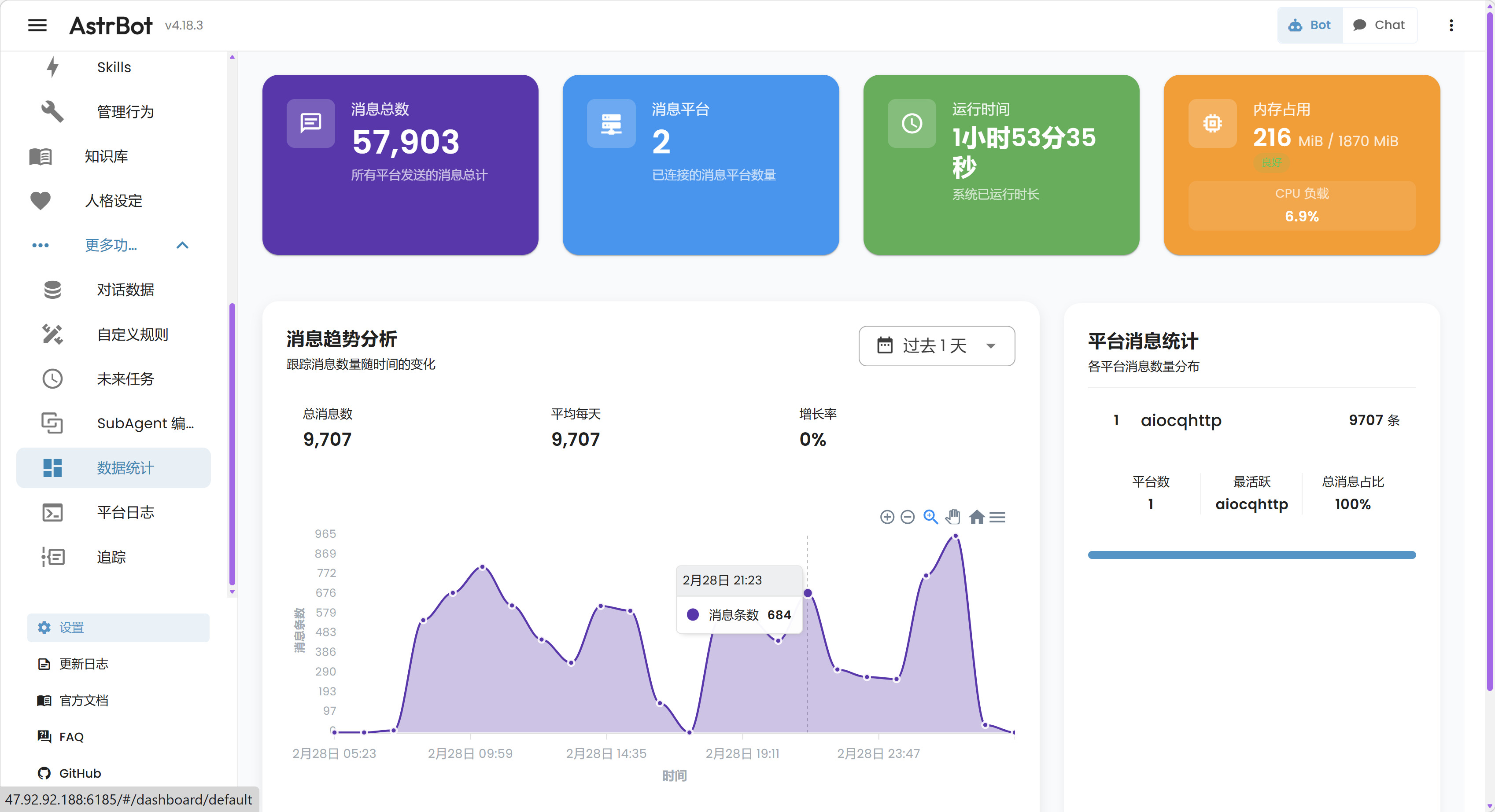Switch to Bot mode toggle
The image size is (1495, 812).
tap(1310, 25)
